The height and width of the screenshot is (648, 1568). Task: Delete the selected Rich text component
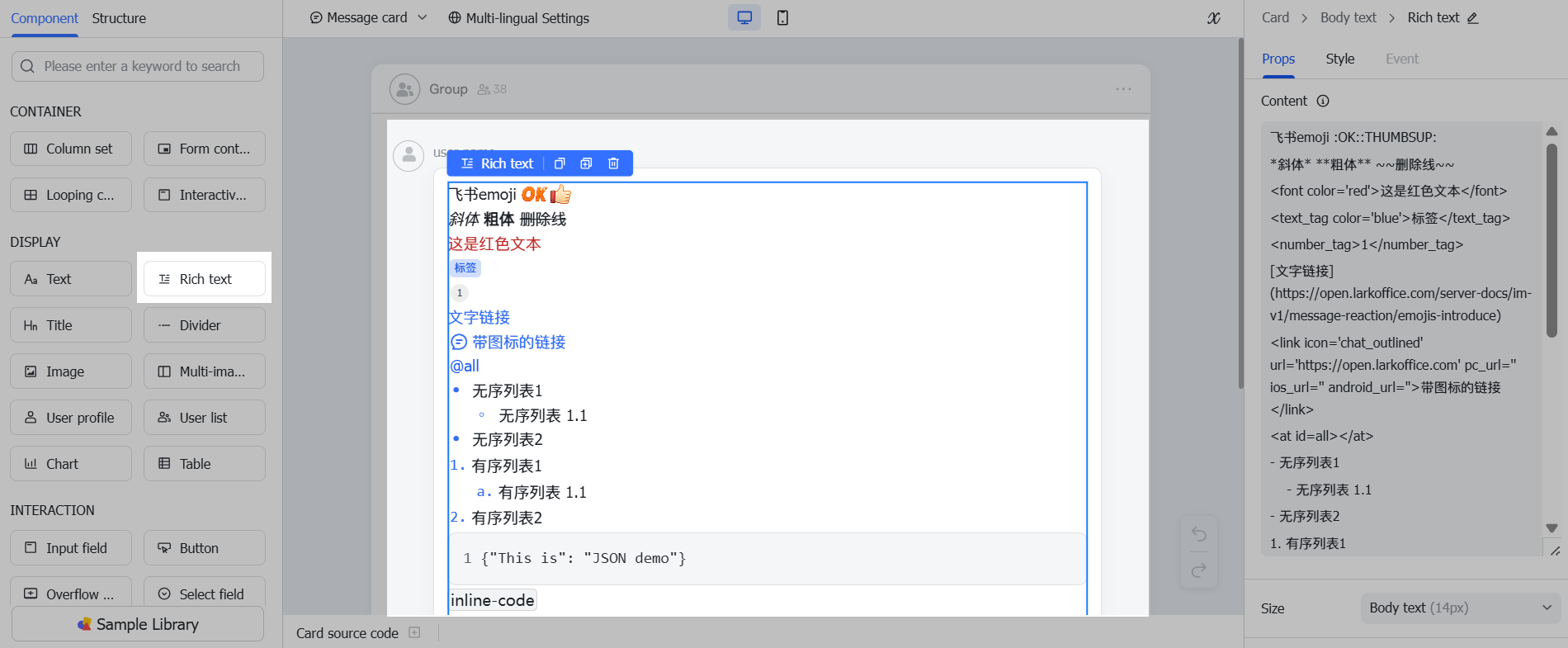tap(613, 163)
